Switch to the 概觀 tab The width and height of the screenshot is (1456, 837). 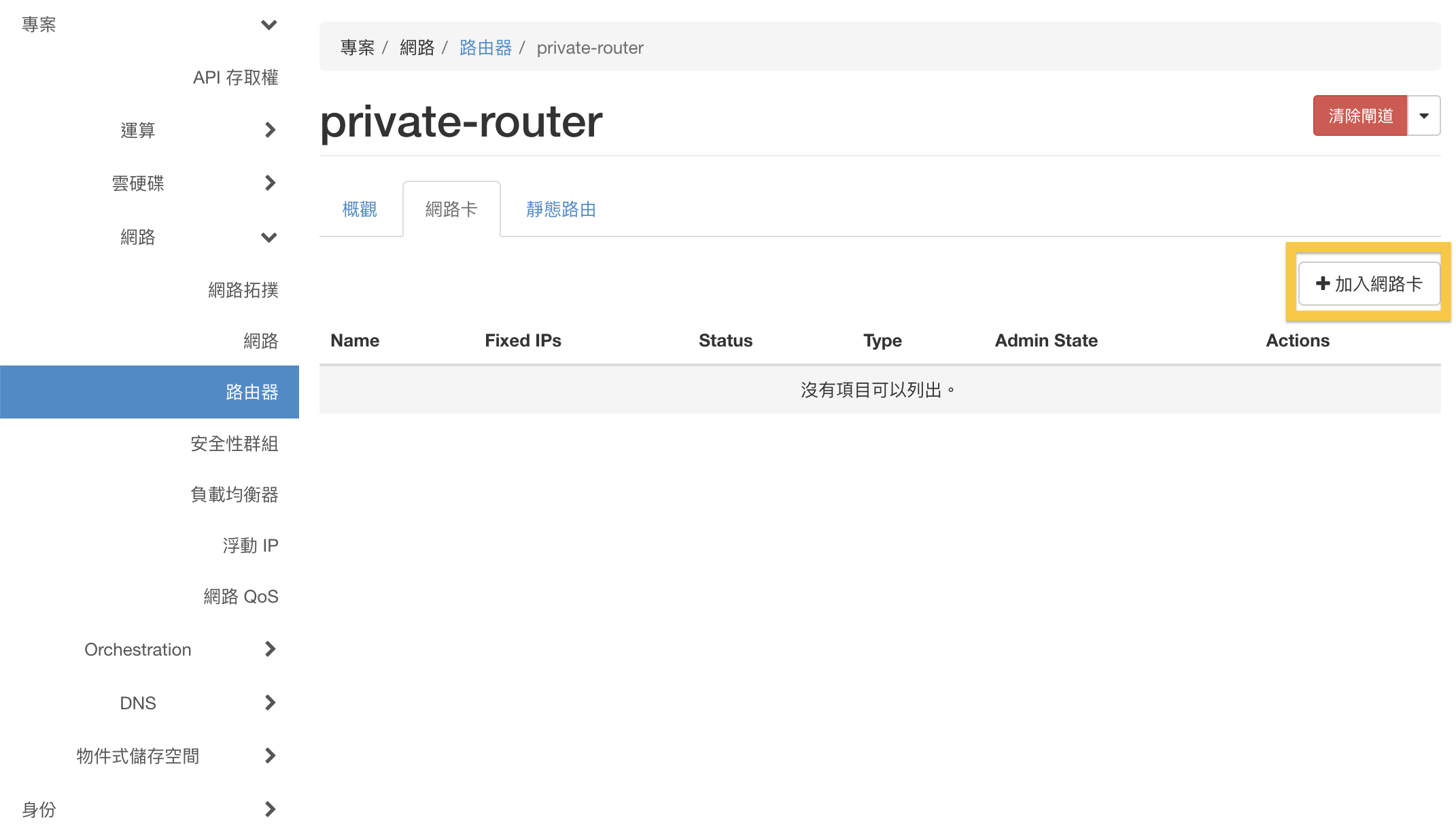pyautogui.click(x=360, y=209)
